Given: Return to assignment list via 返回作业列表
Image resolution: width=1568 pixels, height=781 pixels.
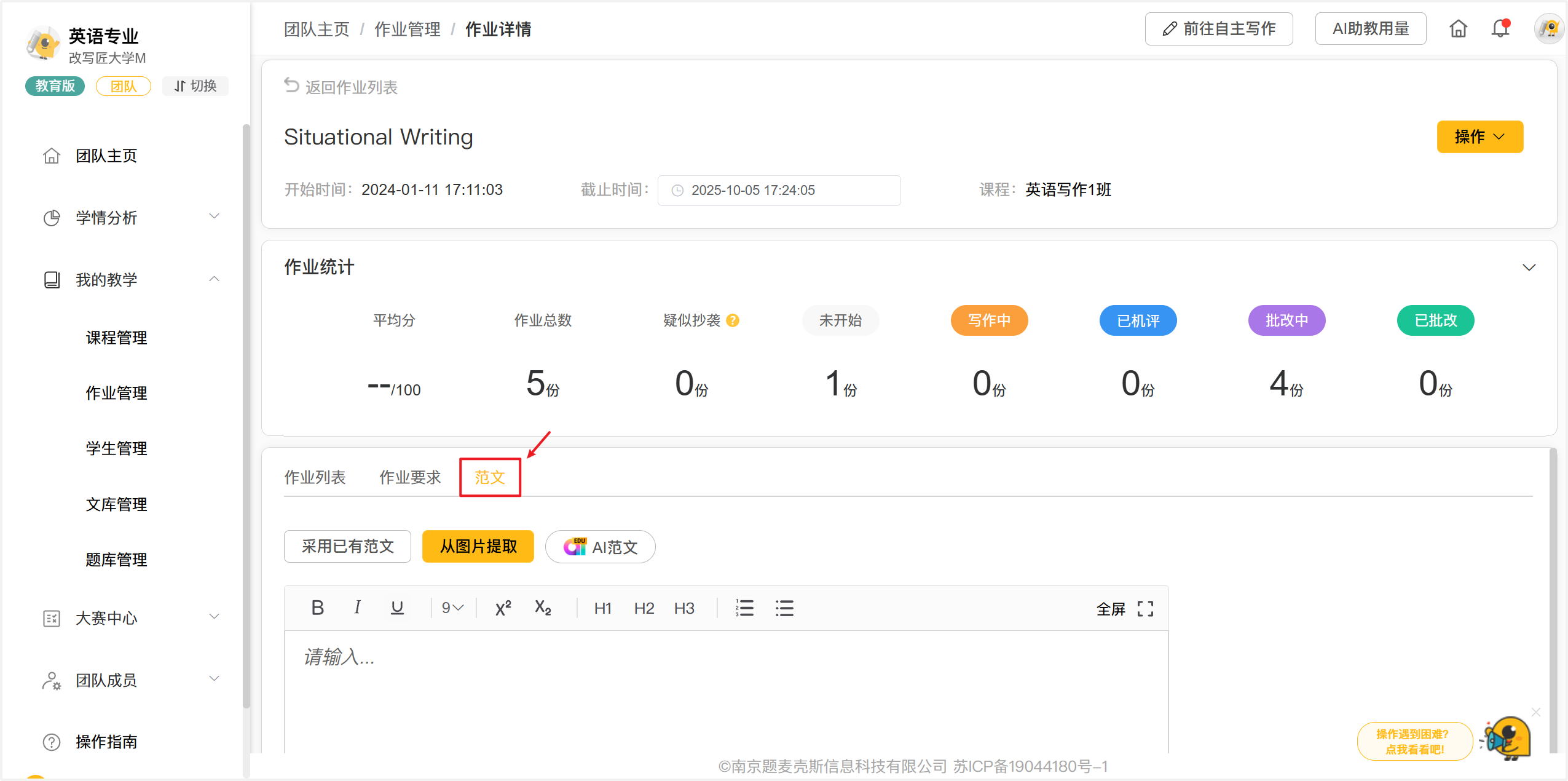Looking at the screenshot, I should point(342,87).
